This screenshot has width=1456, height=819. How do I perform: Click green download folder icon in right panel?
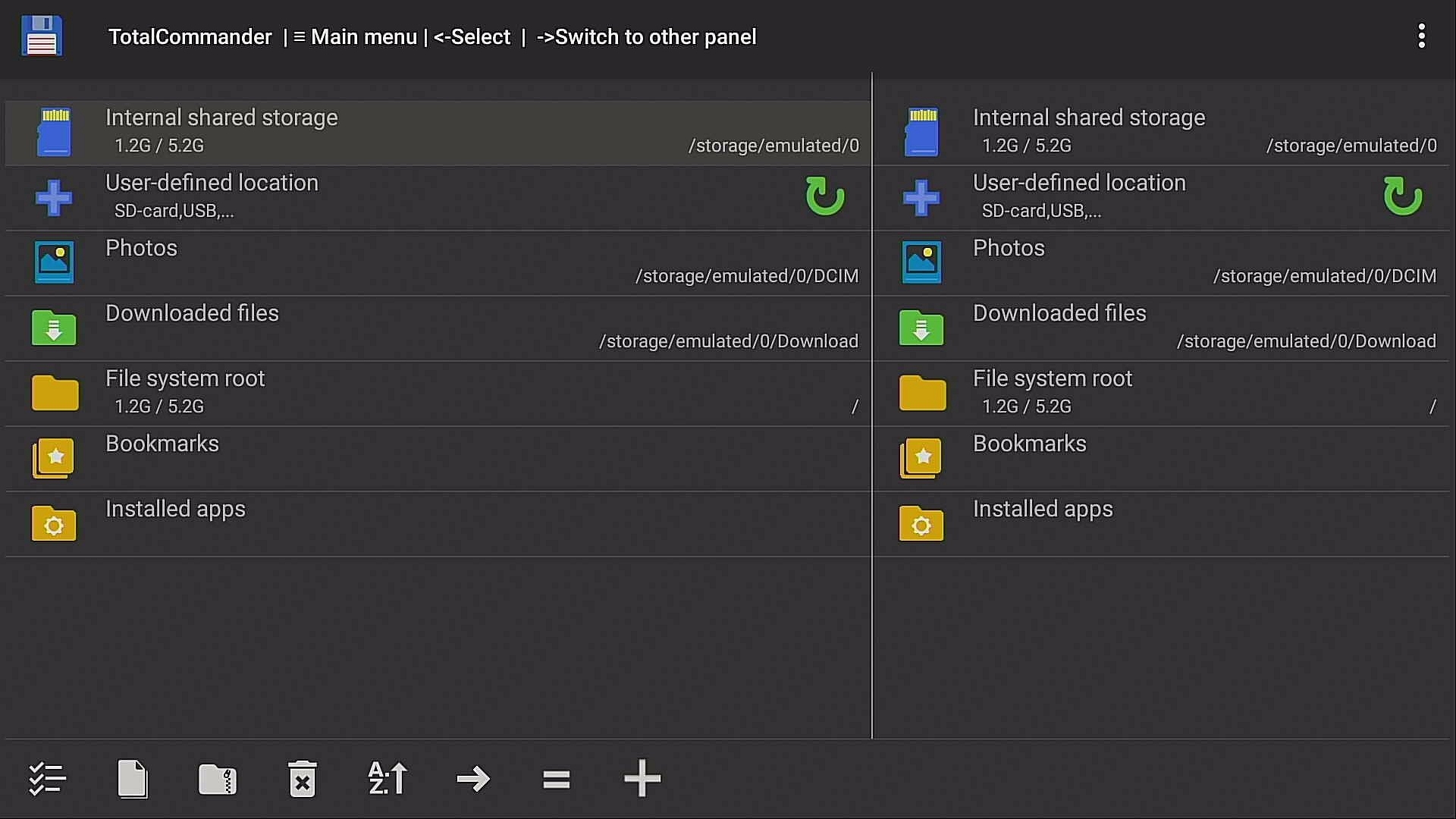pyautogui.click(x=921, y=328)
